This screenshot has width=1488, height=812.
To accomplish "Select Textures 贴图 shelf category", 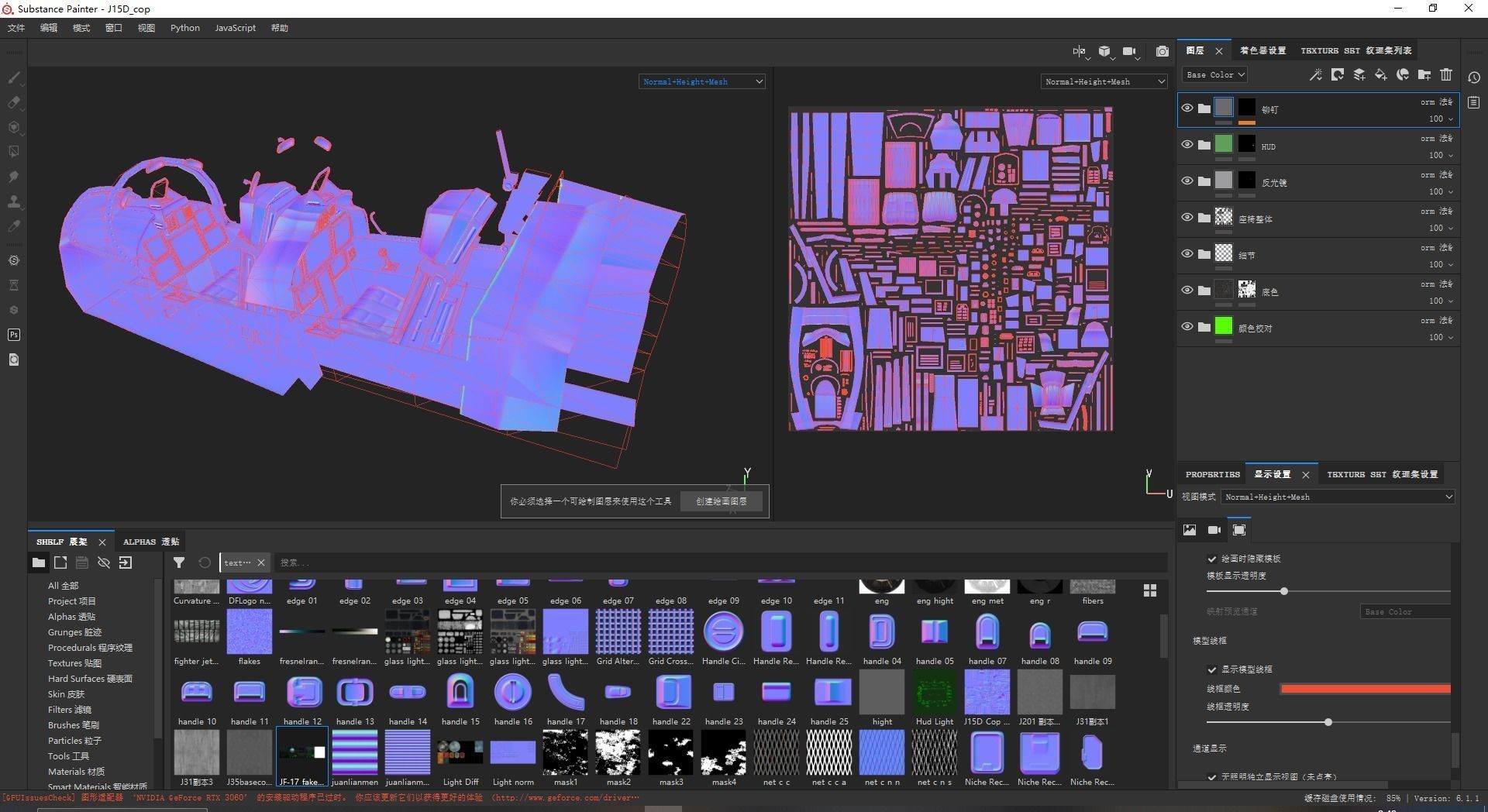I will pyautogui.click(x=74, y=663).
